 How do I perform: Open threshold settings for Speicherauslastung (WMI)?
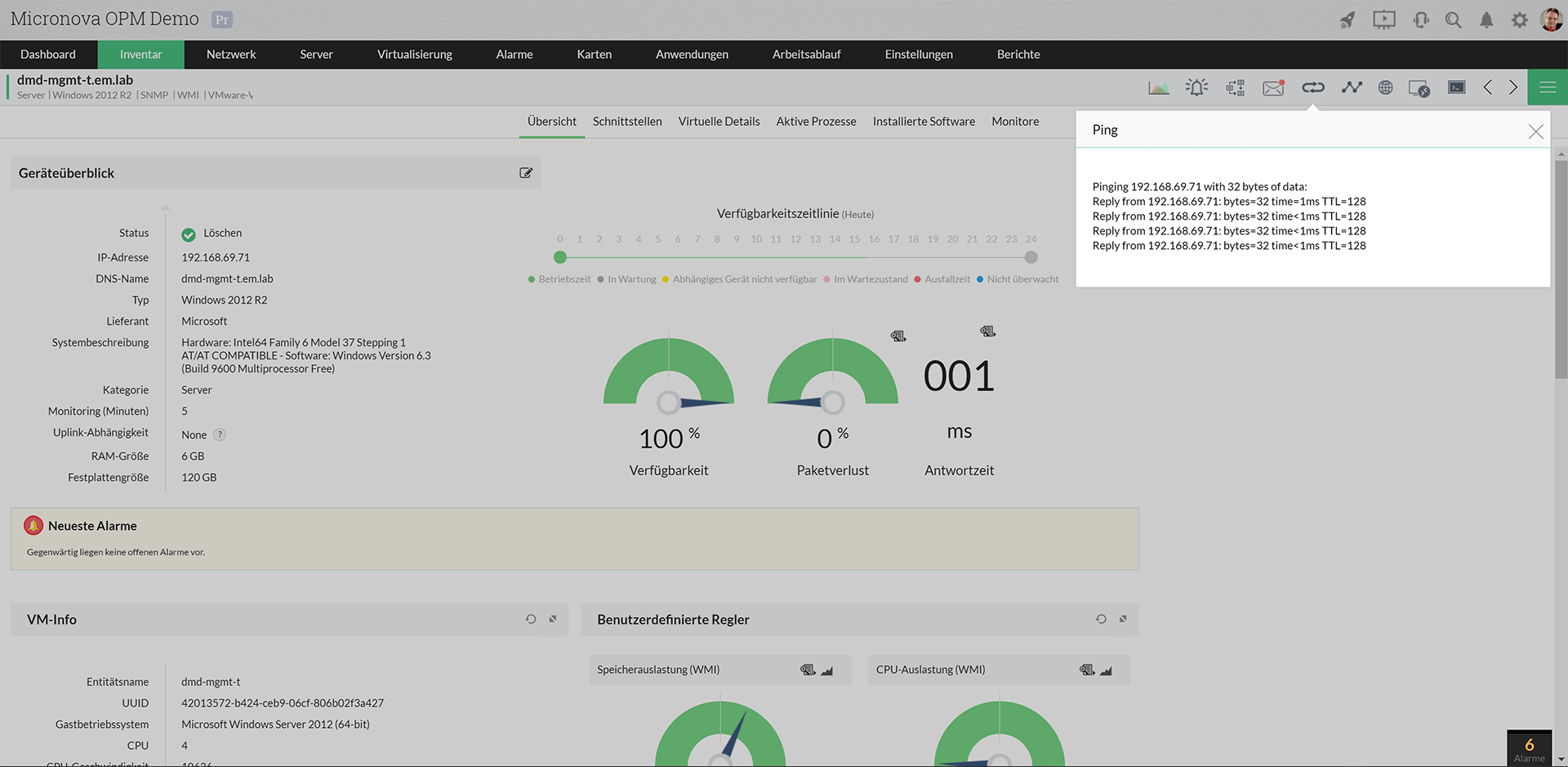(808, 670)
